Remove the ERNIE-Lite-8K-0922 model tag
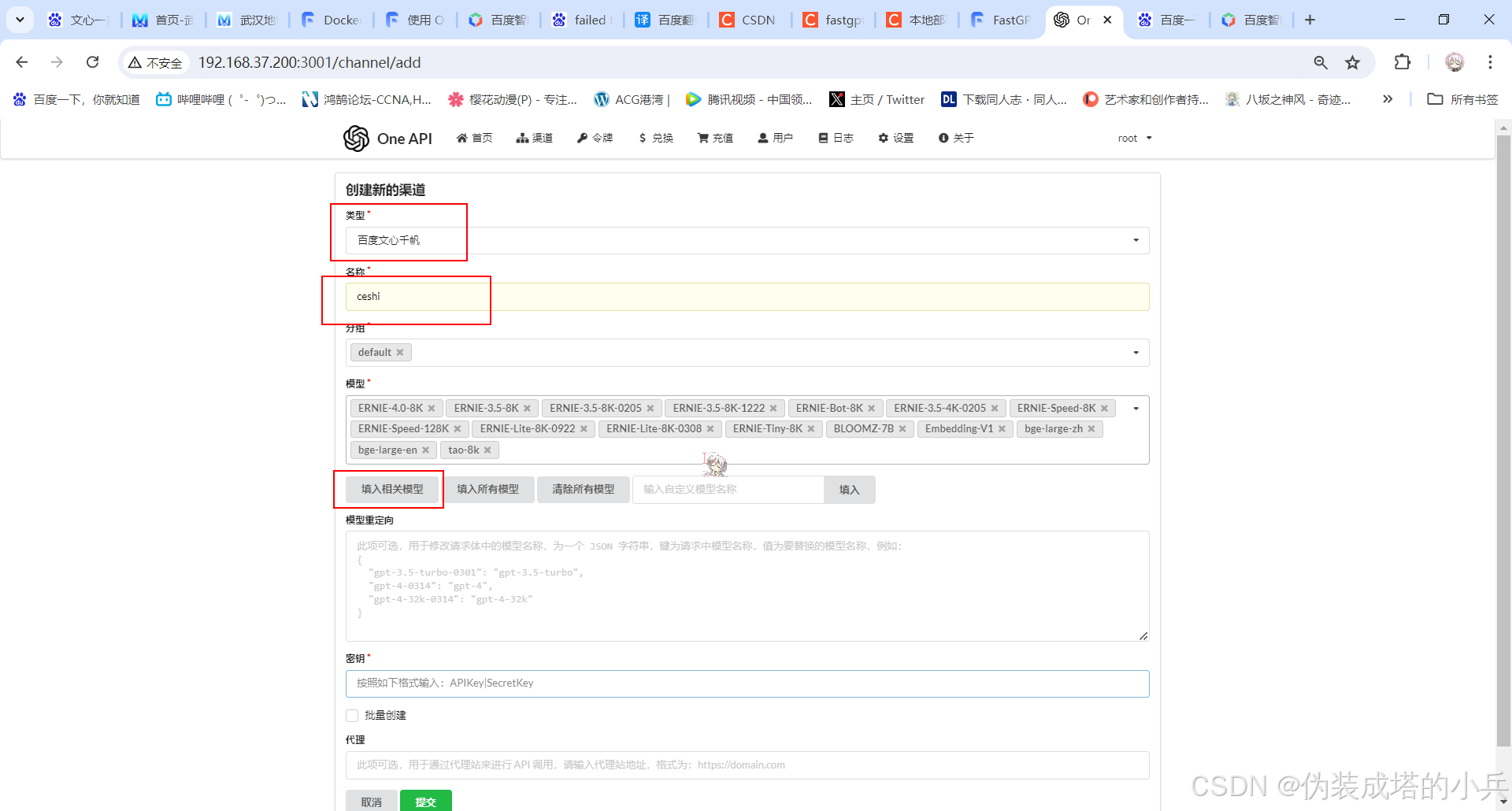This screenshot has height=811, width=1512. (x=584, y=429)
